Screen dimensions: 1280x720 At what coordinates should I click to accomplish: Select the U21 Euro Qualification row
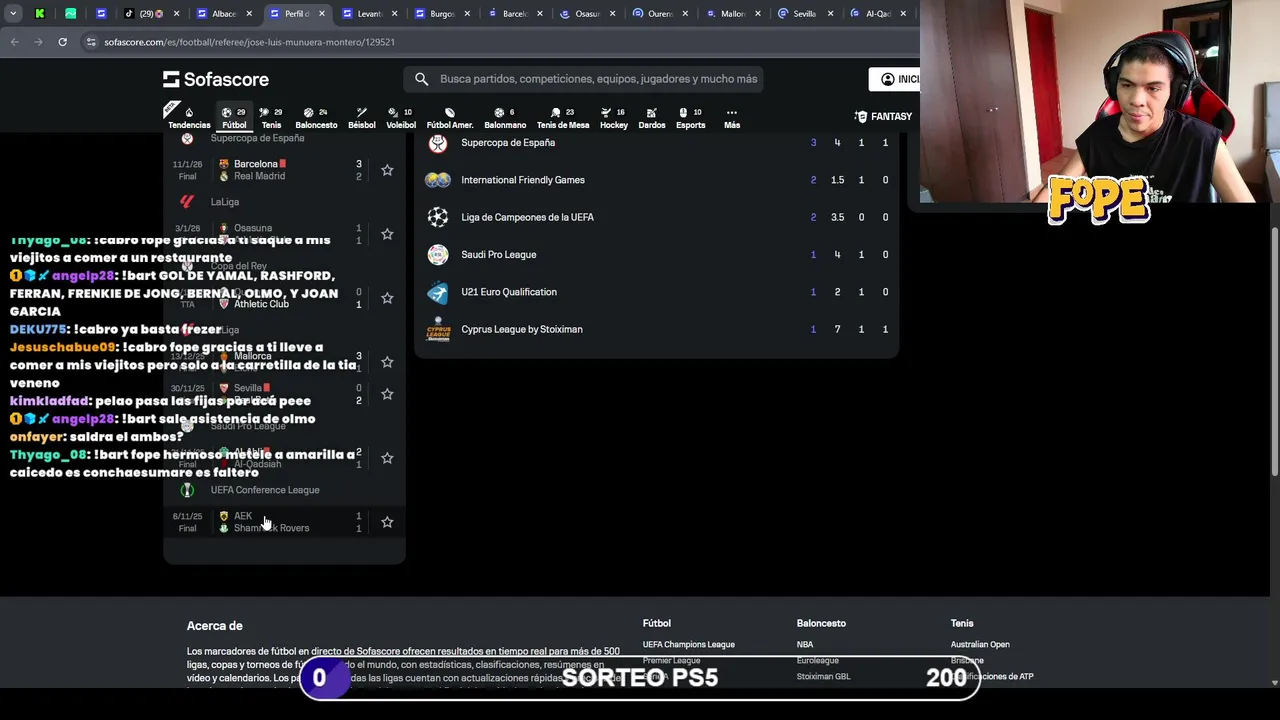(x=656, y=292)
